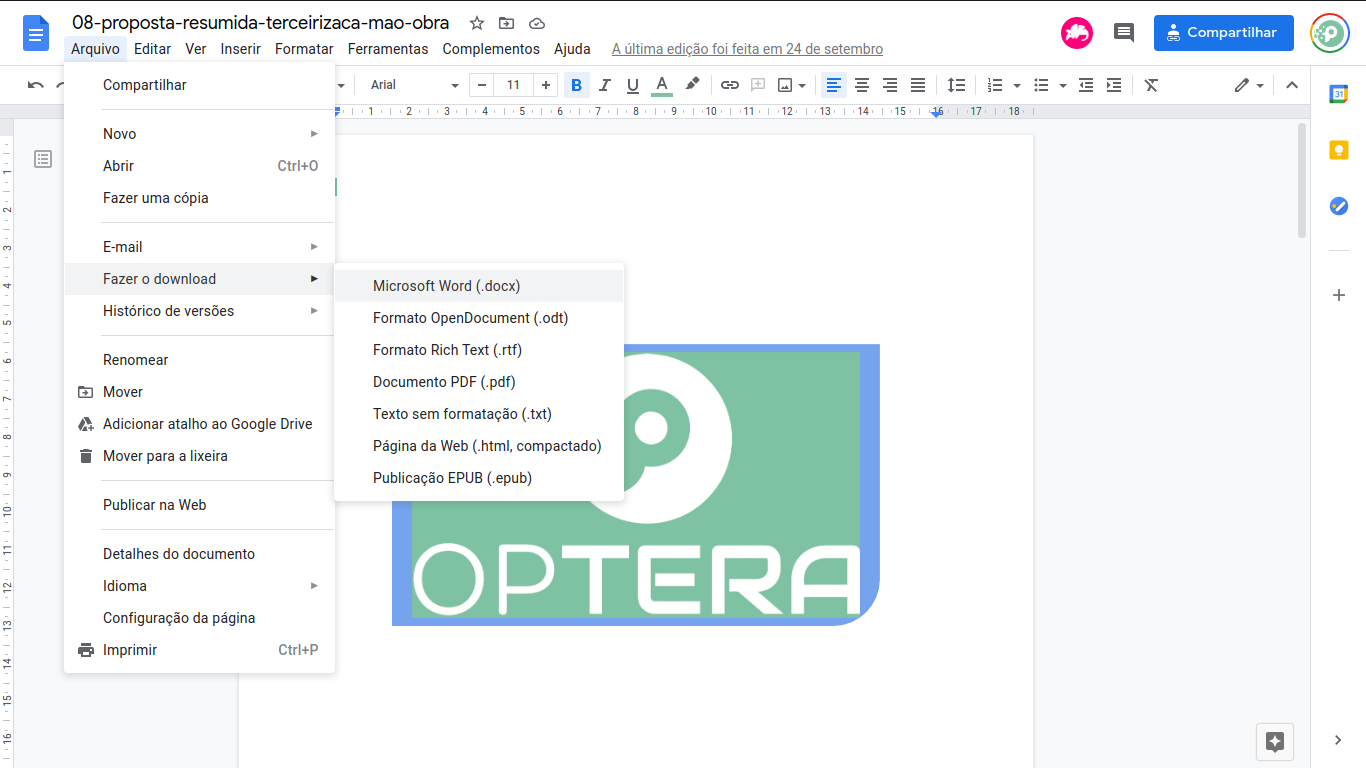Open the editing mode pencil dropdown
Viewport: 1366px width, 768px height.
tap(1249, 85)
